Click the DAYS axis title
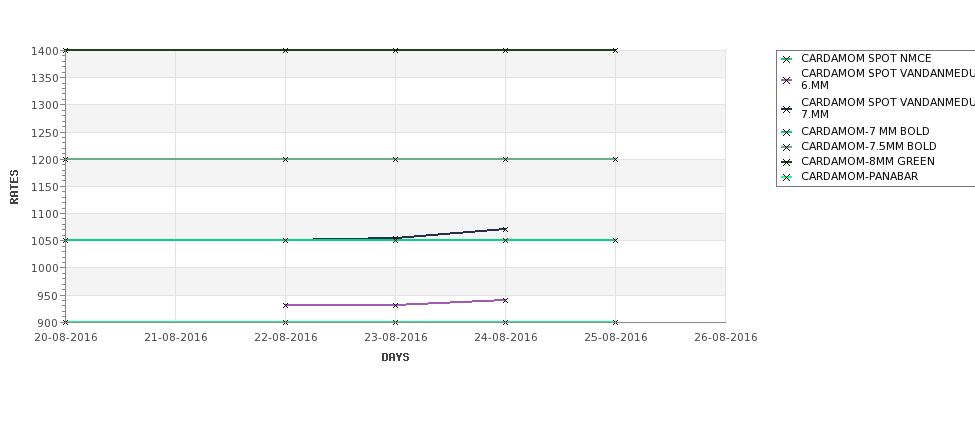The width and height of the screenshot is (975, 429). tap(395, 358)
